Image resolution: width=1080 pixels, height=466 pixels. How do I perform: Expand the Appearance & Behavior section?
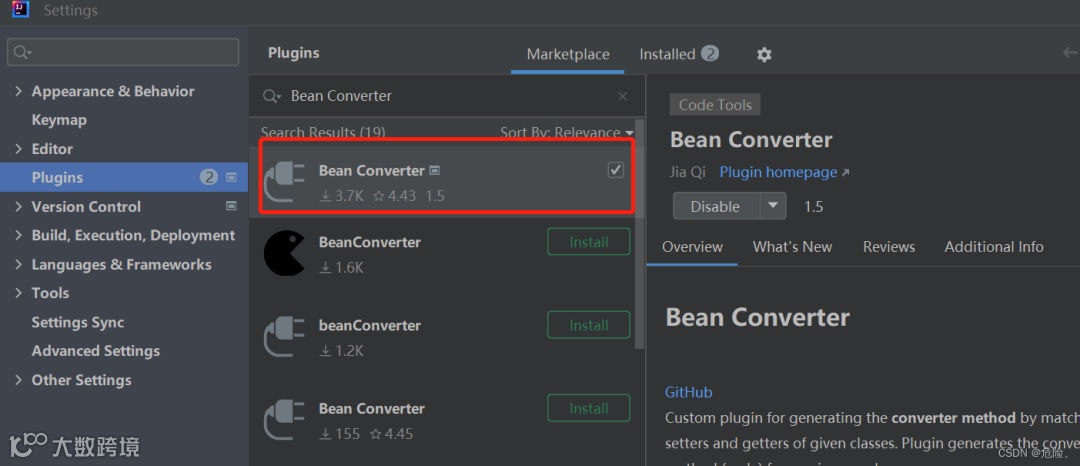18,91
